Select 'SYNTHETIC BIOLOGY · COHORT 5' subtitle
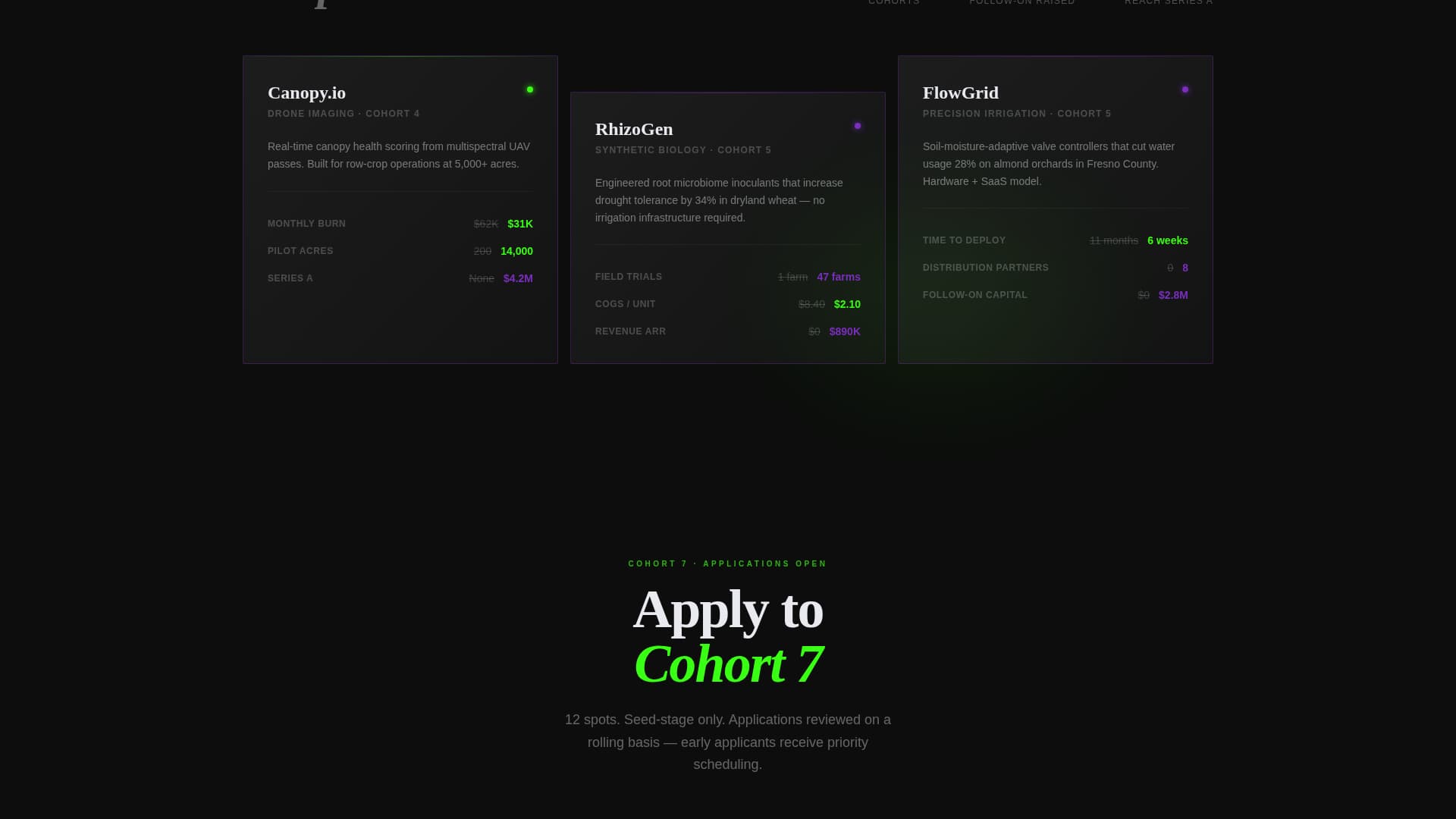Screen dimensions: 1456x819 coord(683,150)
